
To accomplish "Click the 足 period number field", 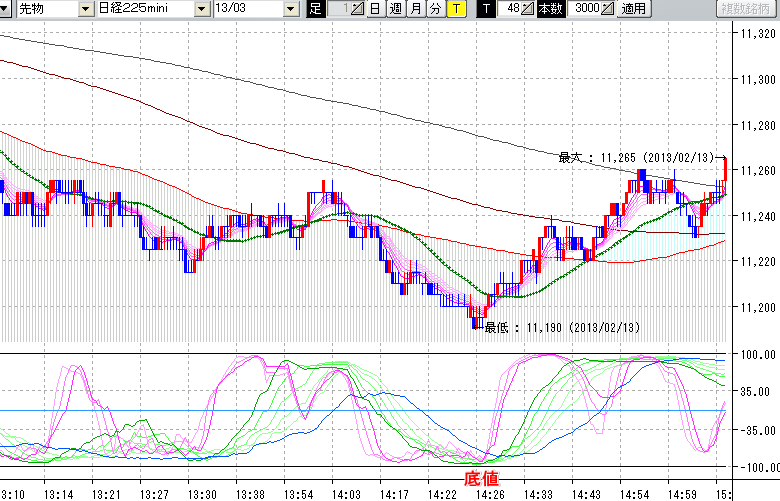I will pyautogui.click(x=340, y=9).
